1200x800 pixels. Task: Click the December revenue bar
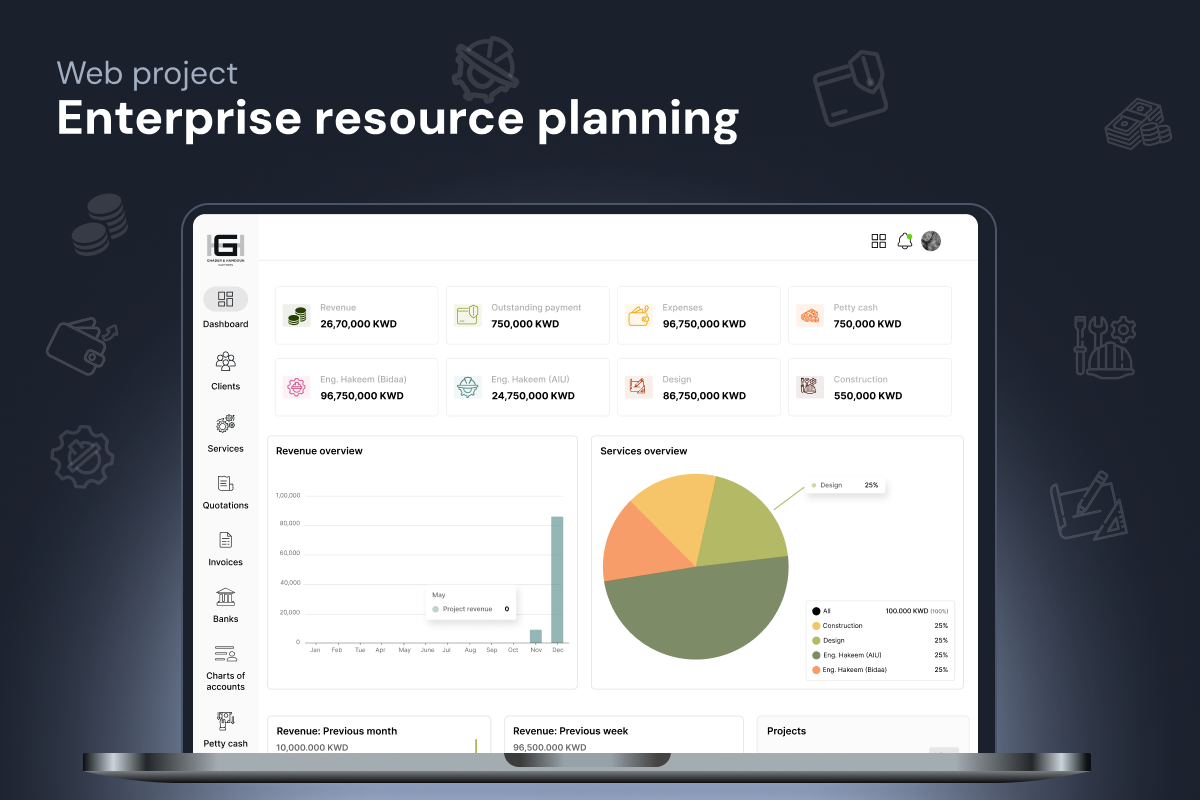coord(557,579)
